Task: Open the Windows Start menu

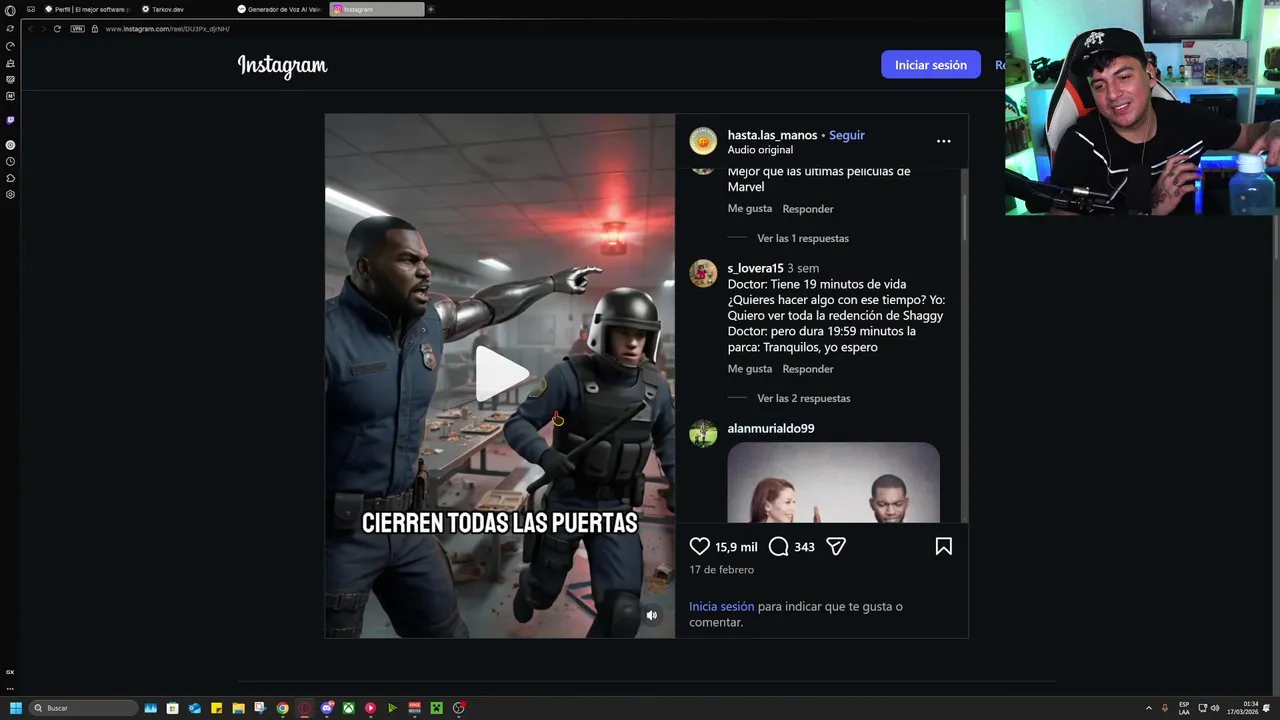Action: click(x=15, y=708)
